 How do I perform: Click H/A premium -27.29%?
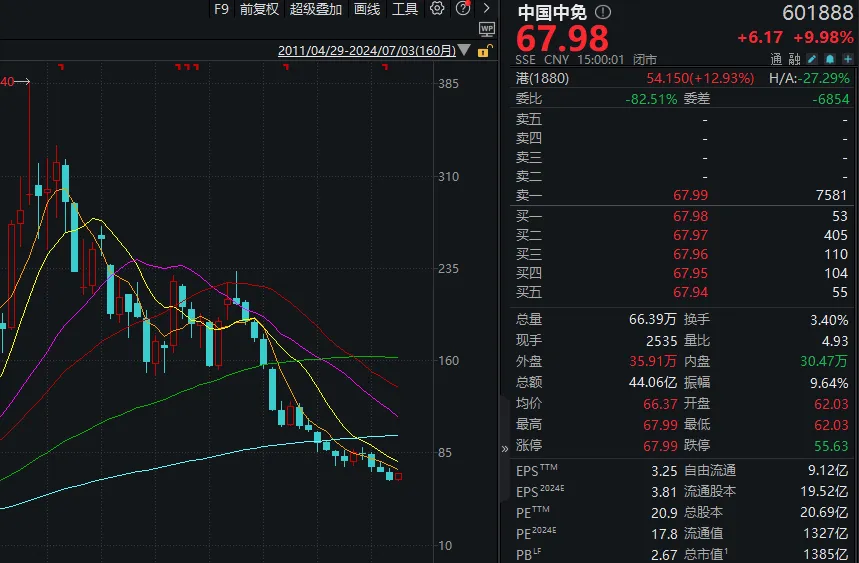pyautogui.click(x=824, y=78)
